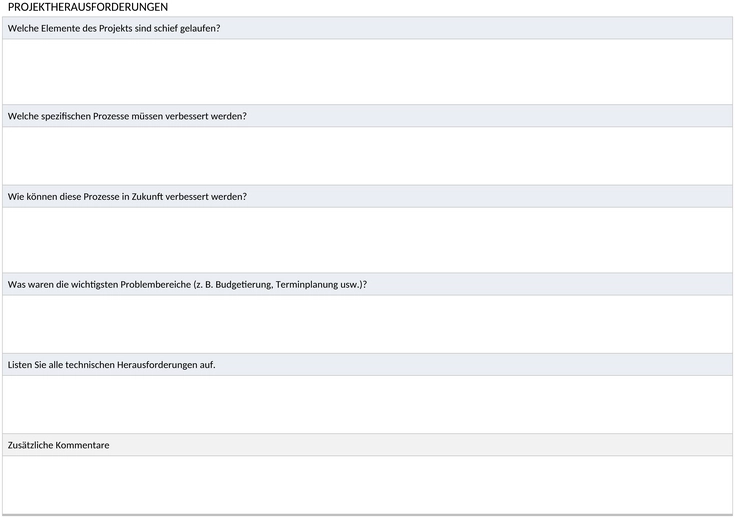
Task: Select the 'Welche spezifischen Prozesse müssen verbessert werden?' row
Action: click(368, 116)
